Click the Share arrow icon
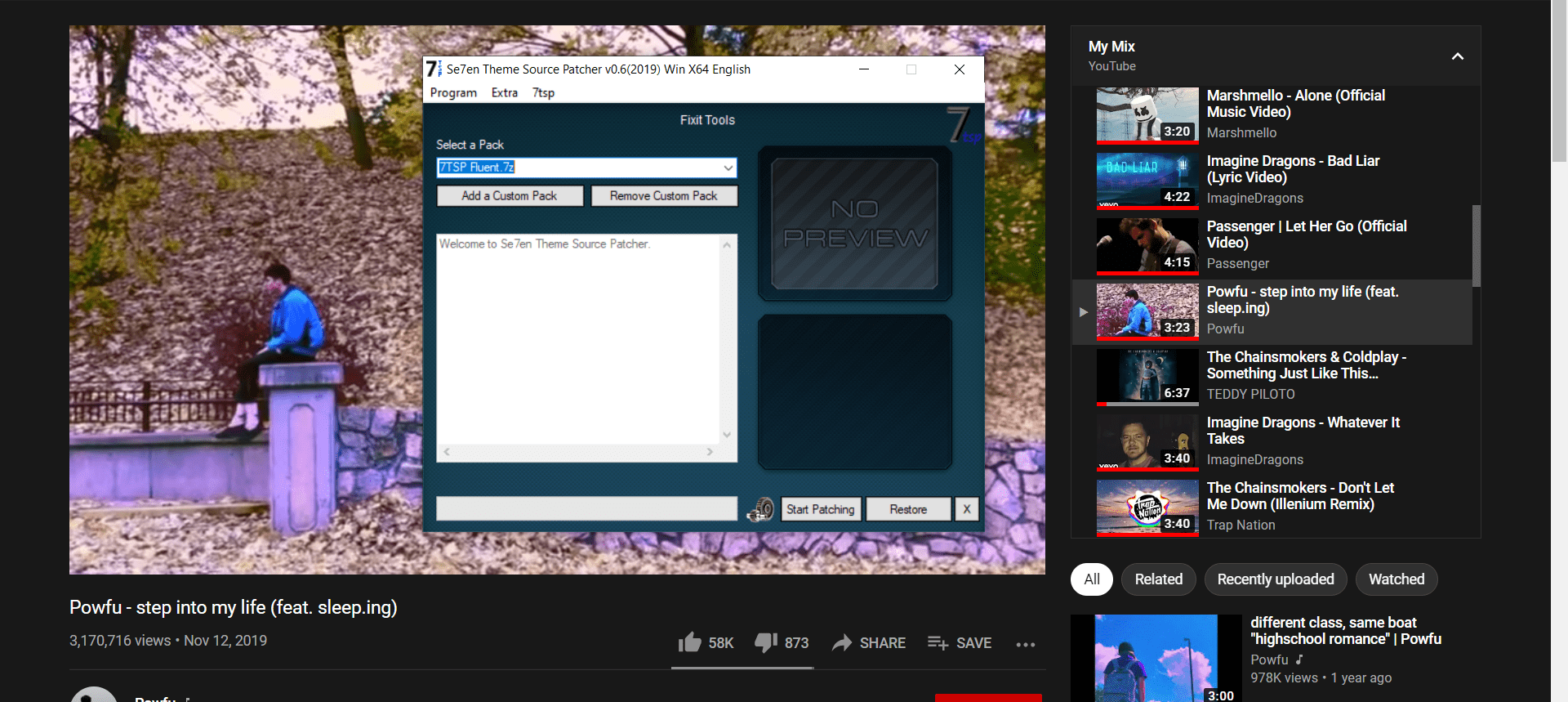The width and height of the screenshot is (1568, 702). pos(842,643)
